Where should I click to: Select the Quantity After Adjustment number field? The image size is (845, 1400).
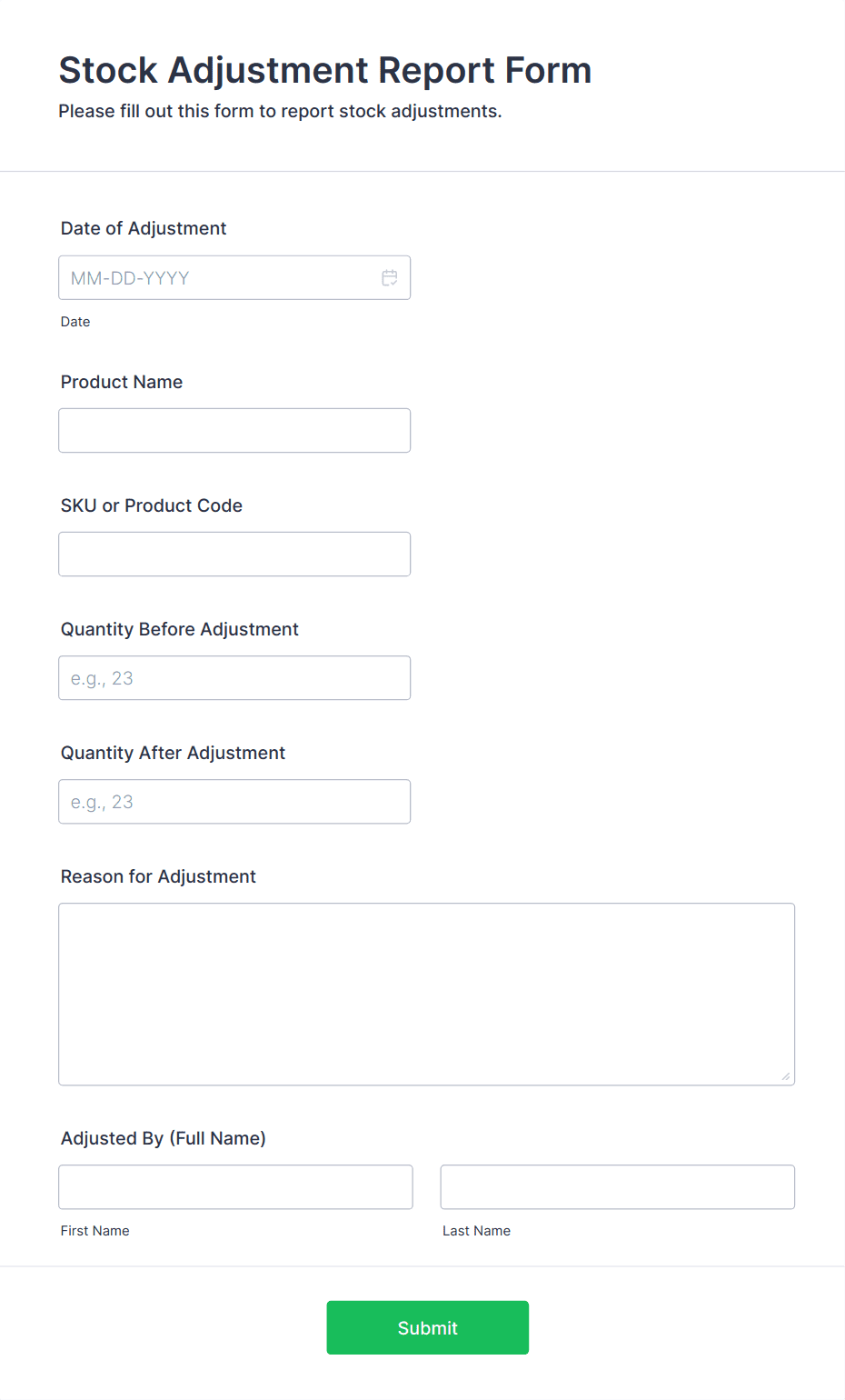point(234,802)
